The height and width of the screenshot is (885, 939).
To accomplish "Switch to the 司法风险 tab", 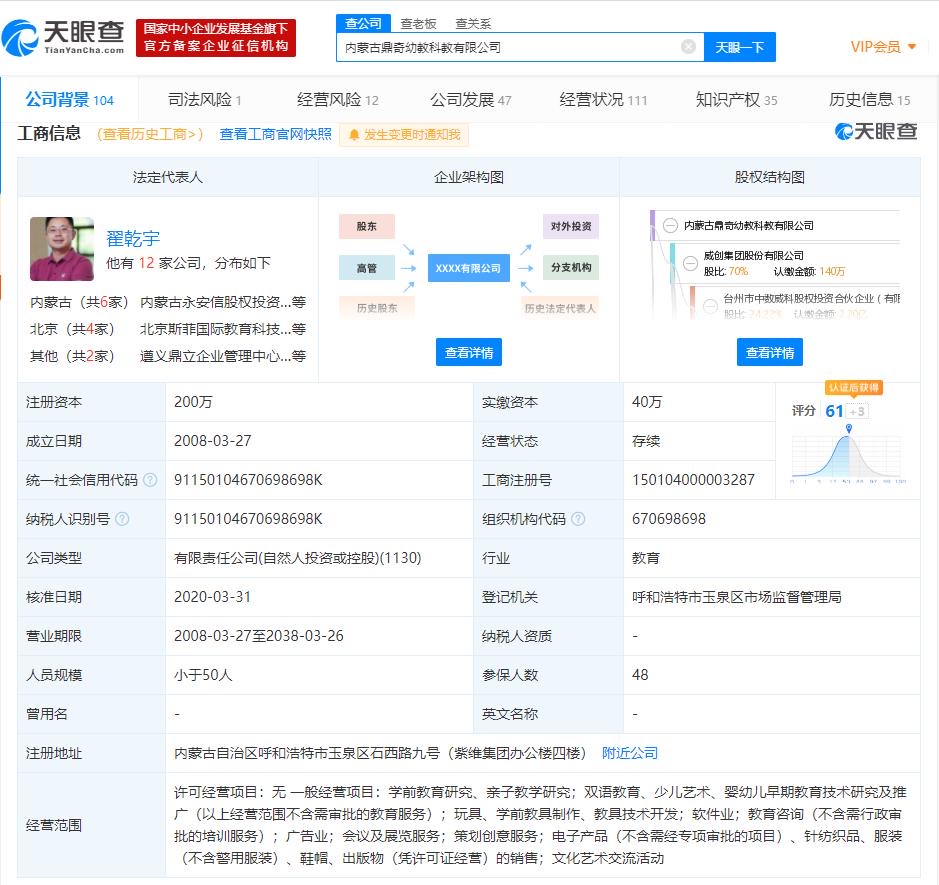I will [x=204, y=99].
